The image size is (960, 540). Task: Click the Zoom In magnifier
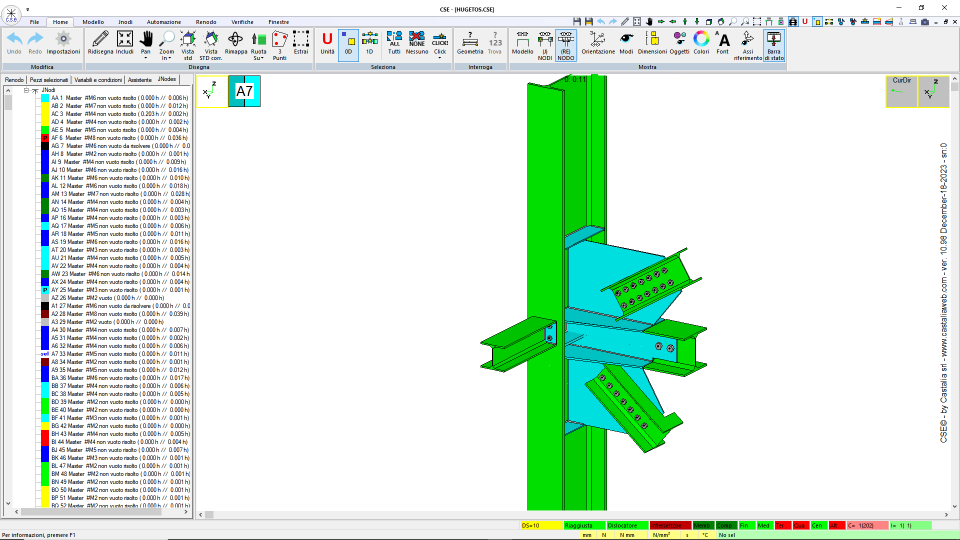point(167,40)
